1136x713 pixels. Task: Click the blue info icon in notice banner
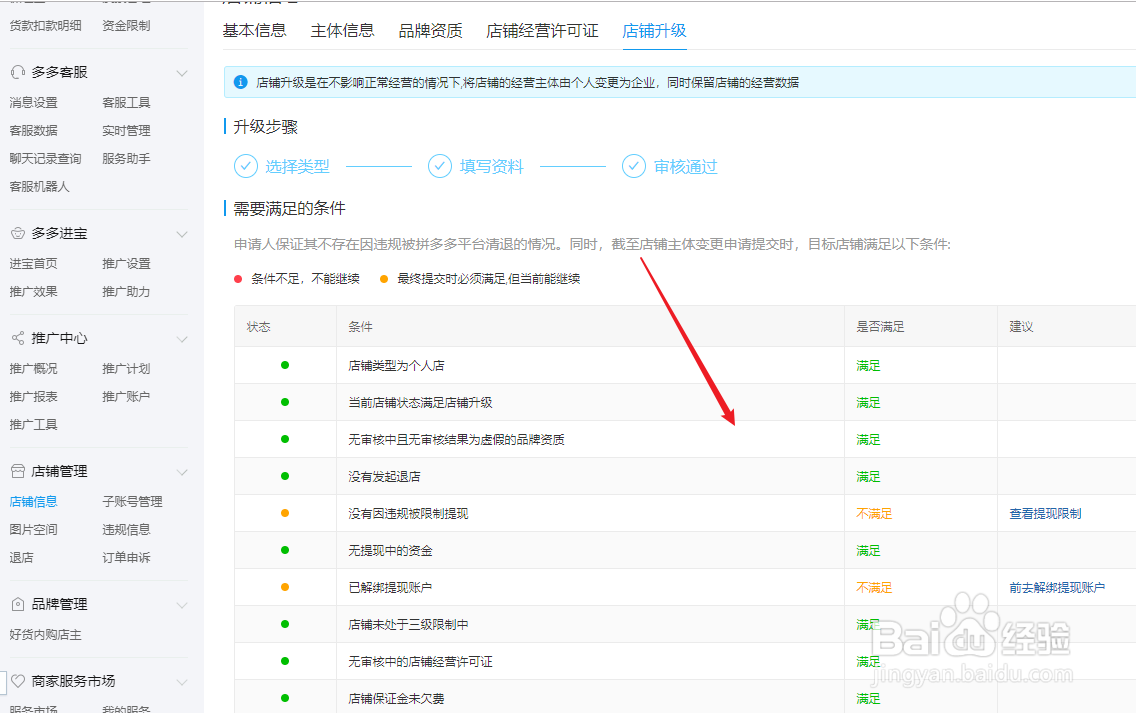(241, 83)
